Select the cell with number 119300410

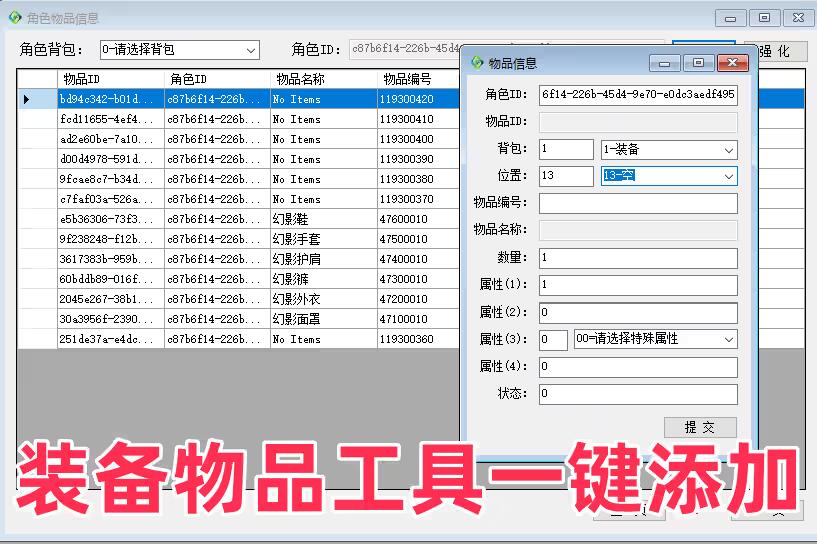click(x=418, y=119)
